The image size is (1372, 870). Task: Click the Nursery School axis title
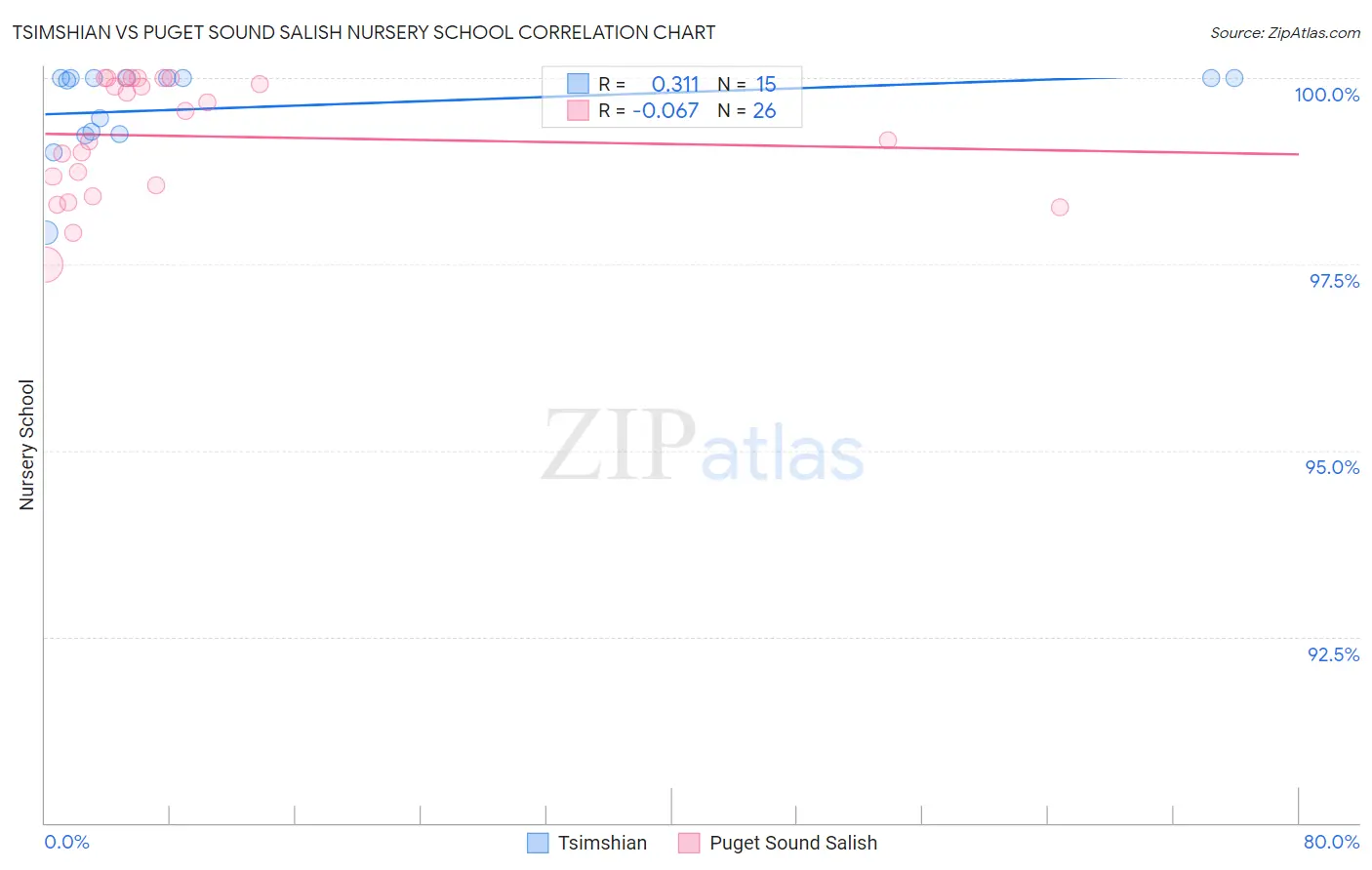[26, 445]
